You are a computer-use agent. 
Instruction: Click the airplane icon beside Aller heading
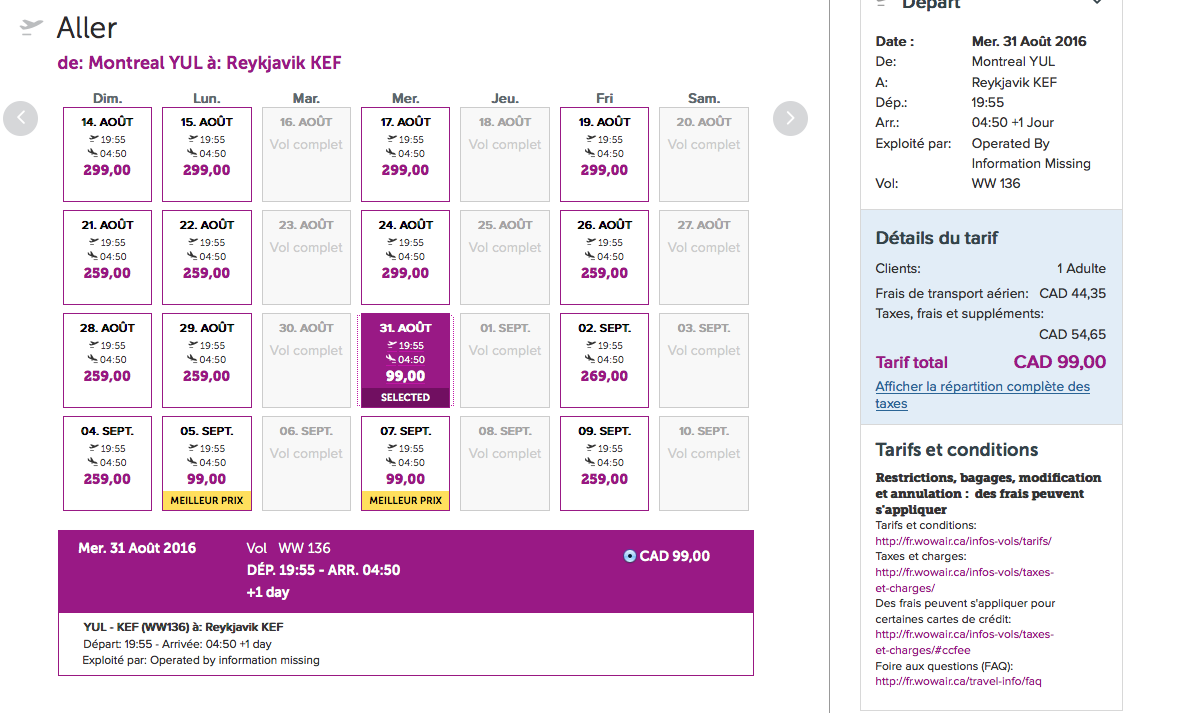point(31,28)
